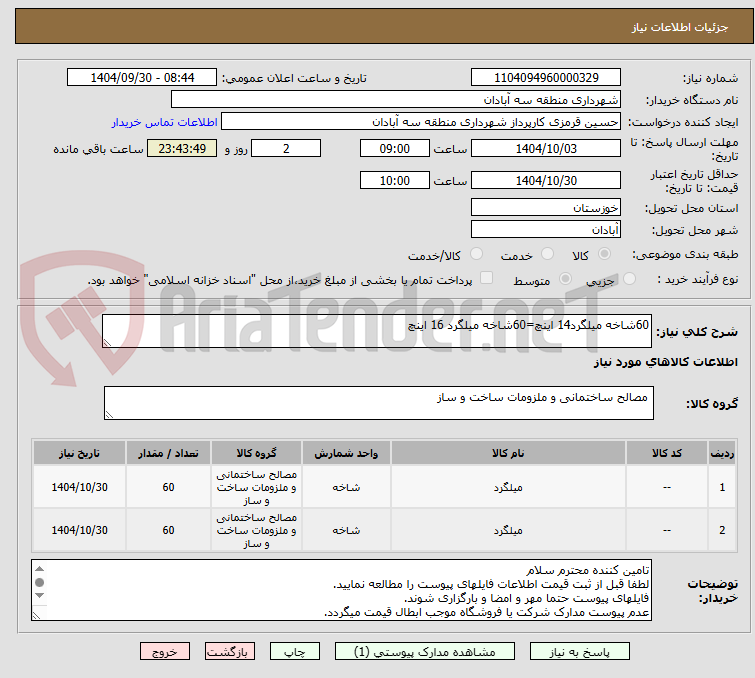Open مشاهده مدارک پیوستی (1) button

425,652
